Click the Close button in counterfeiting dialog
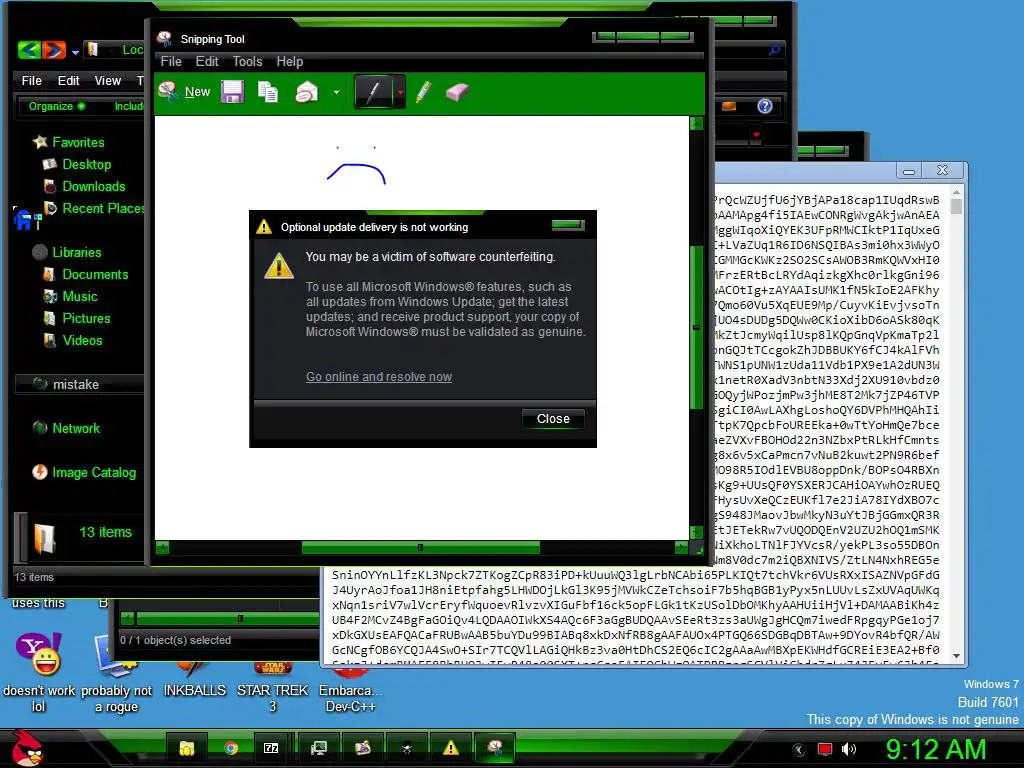The width and height of the screenshot is (1024, 768). [553, 419]
